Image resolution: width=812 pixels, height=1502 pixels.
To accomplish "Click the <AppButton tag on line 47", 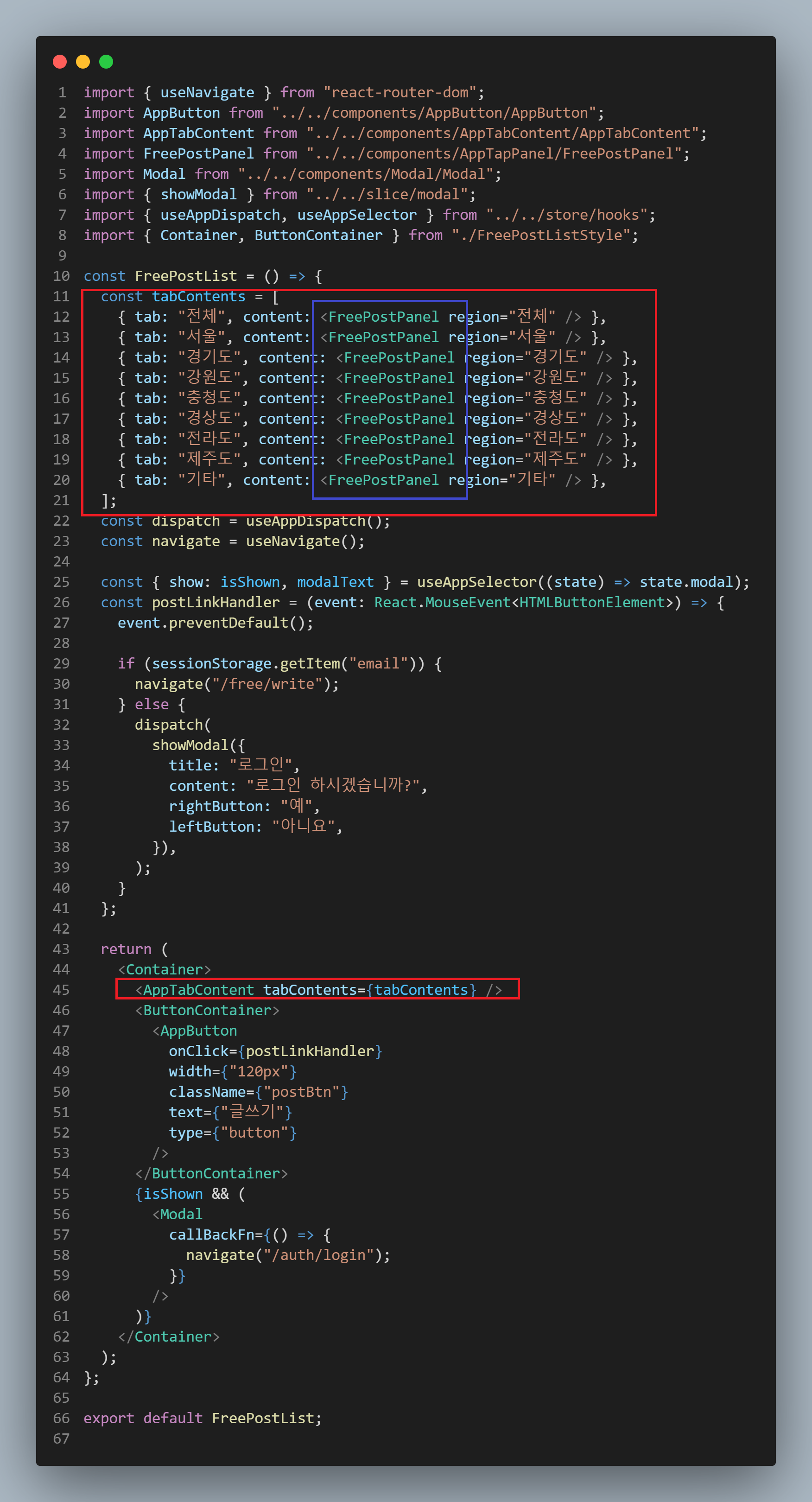I will [x=195, y=1031].
